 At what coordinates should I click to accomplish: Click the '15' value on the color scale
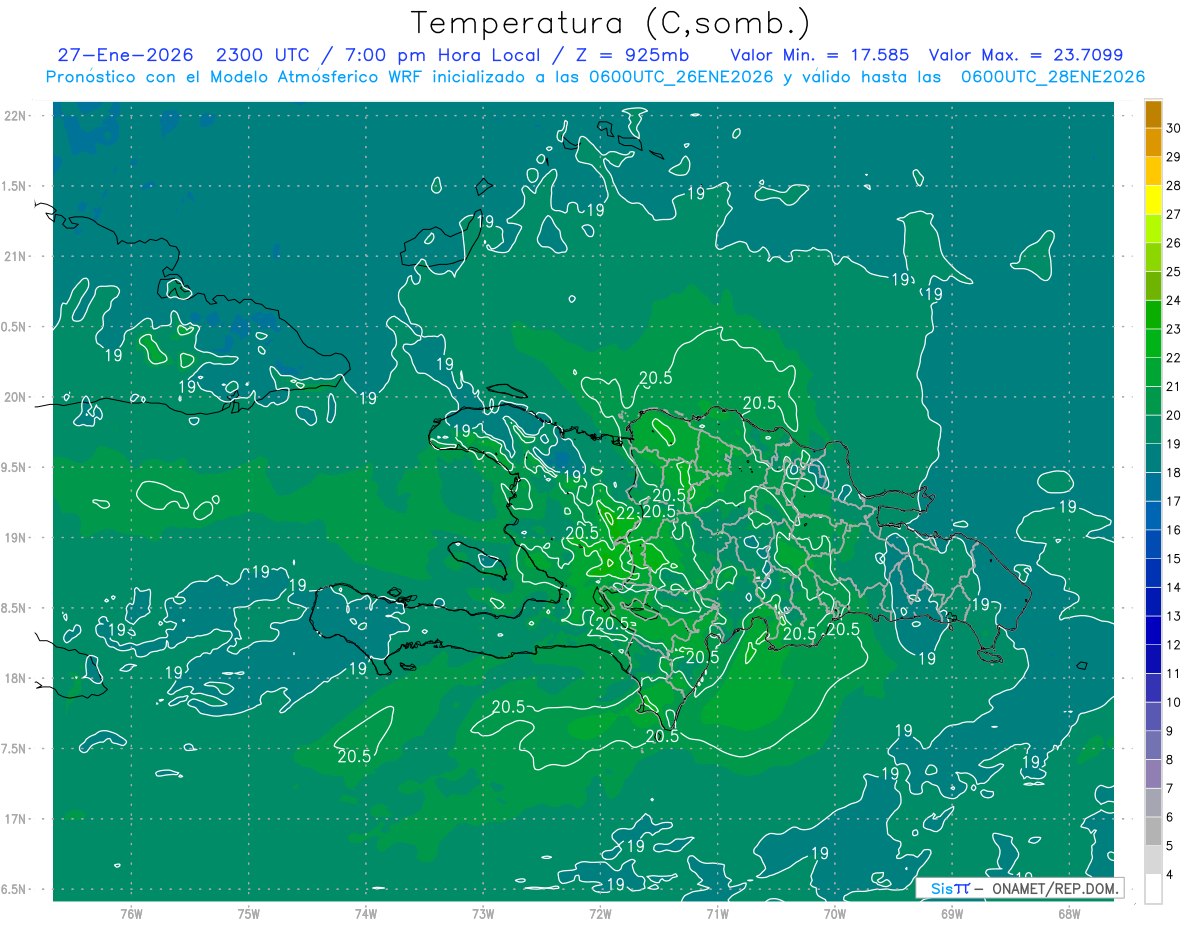[x=1175, y=559]
